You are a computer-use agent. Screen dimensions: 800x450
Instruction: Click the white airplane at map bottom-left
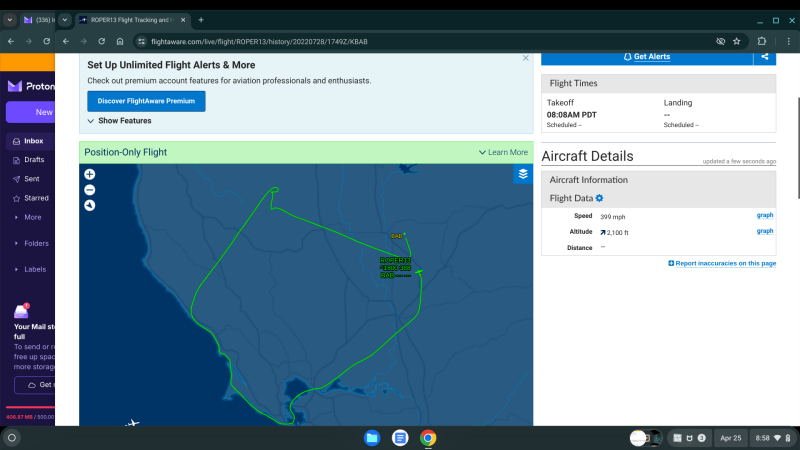133,422
